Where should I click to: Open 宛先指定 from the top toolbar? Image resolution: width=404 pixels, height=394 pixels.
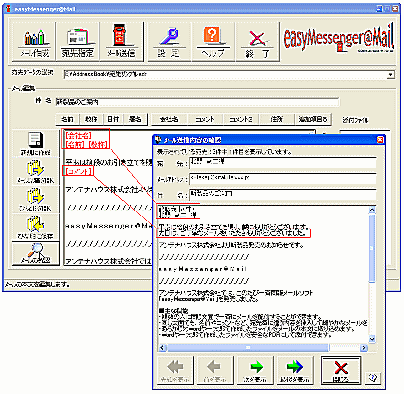click(78, 42)
